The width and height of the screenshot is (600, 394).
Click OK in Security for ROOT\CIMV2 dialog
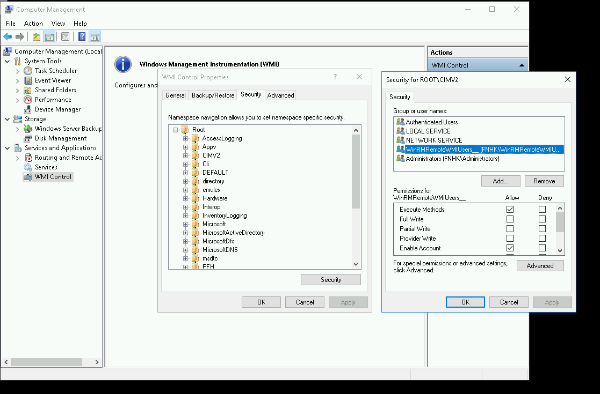pos(465,302)
